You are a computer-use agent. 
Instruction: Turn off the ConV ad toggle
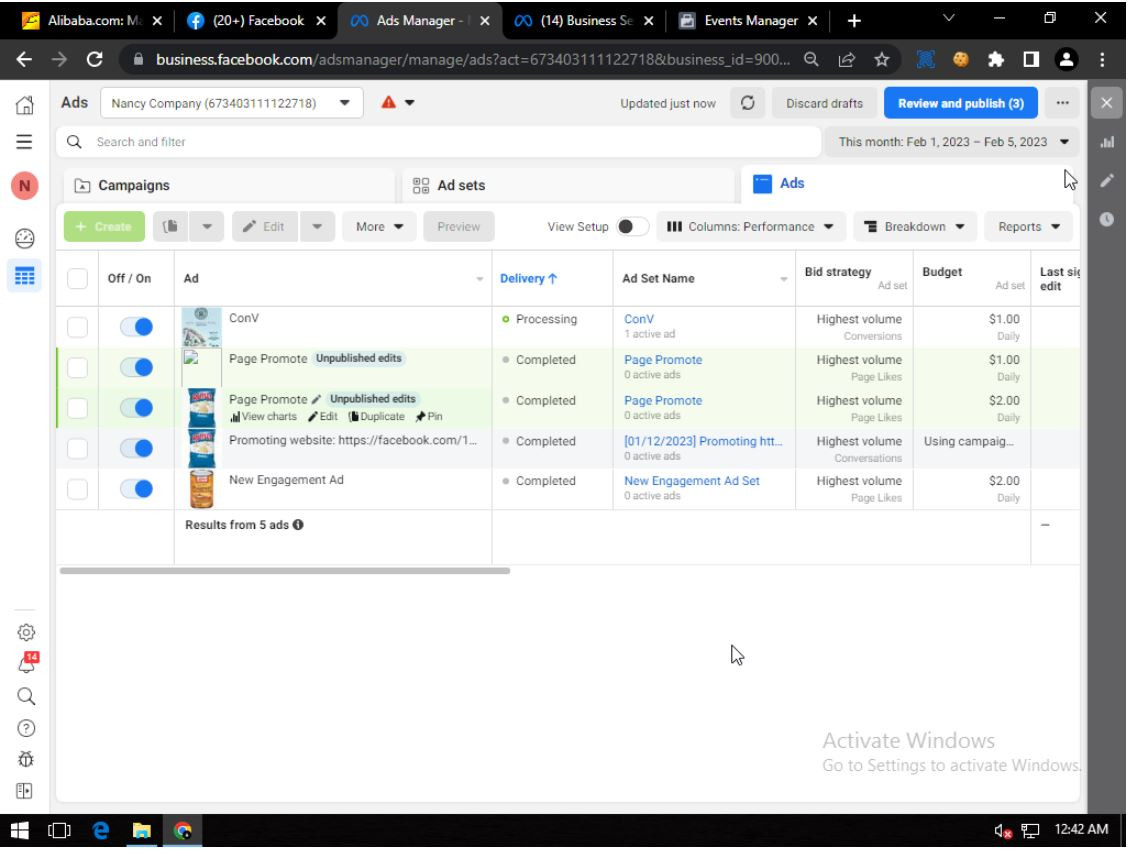(137, 329)
